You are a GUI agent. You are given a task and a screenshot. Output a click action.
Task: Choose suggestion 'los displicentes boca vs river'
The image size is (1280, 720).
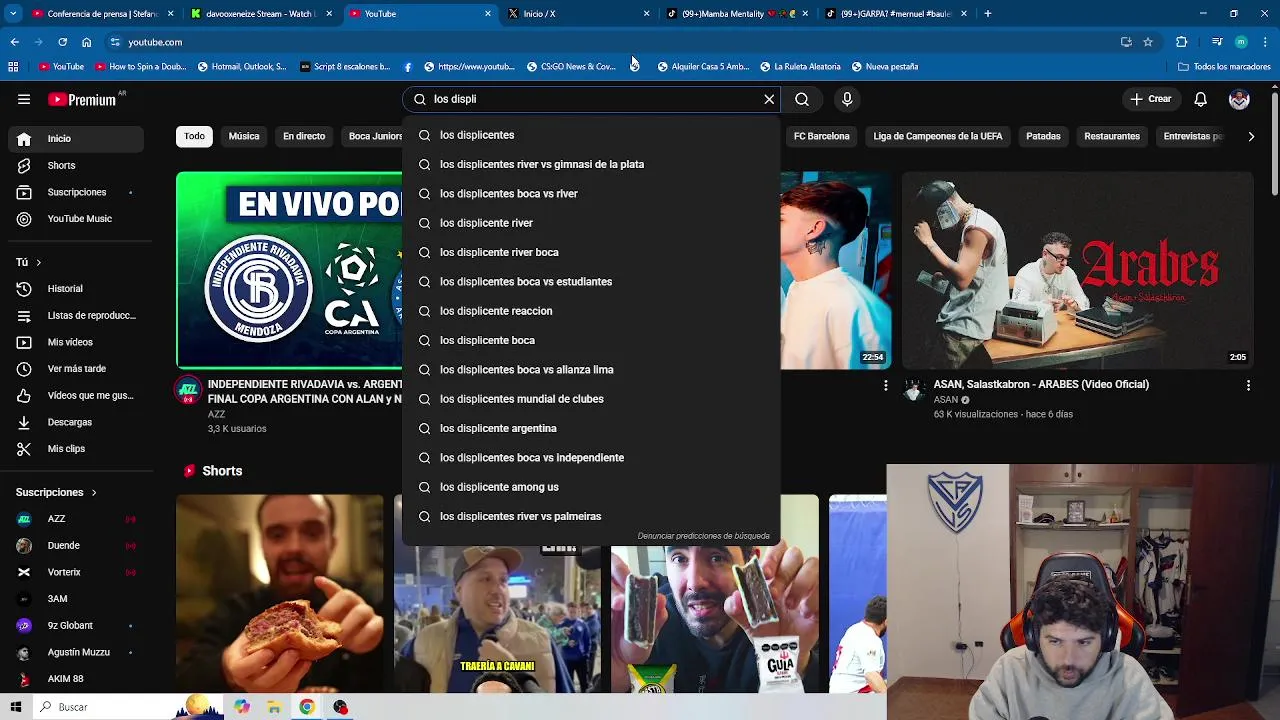(x=591, y=194)
